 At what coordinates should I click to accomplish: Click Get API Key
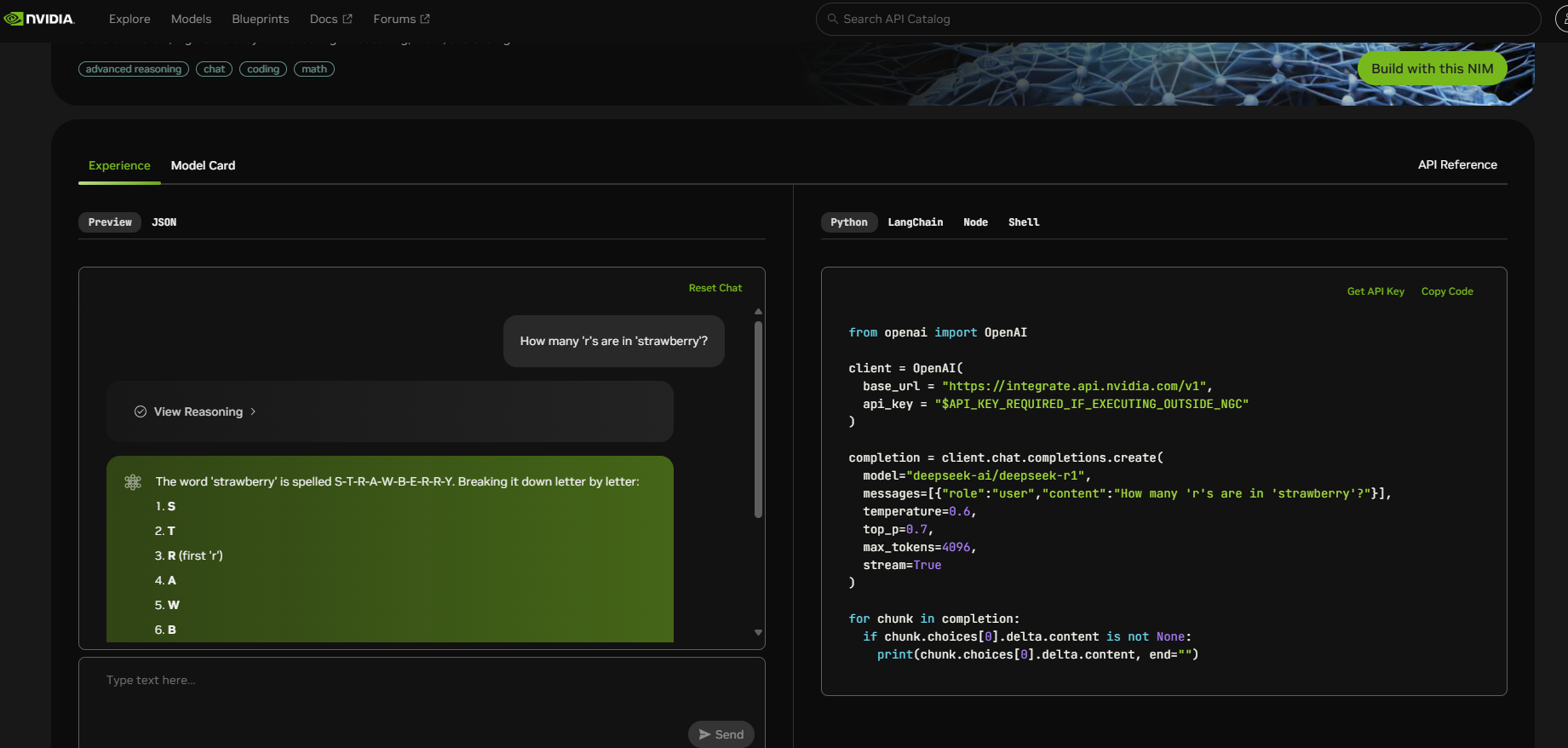pos(1376,291)
